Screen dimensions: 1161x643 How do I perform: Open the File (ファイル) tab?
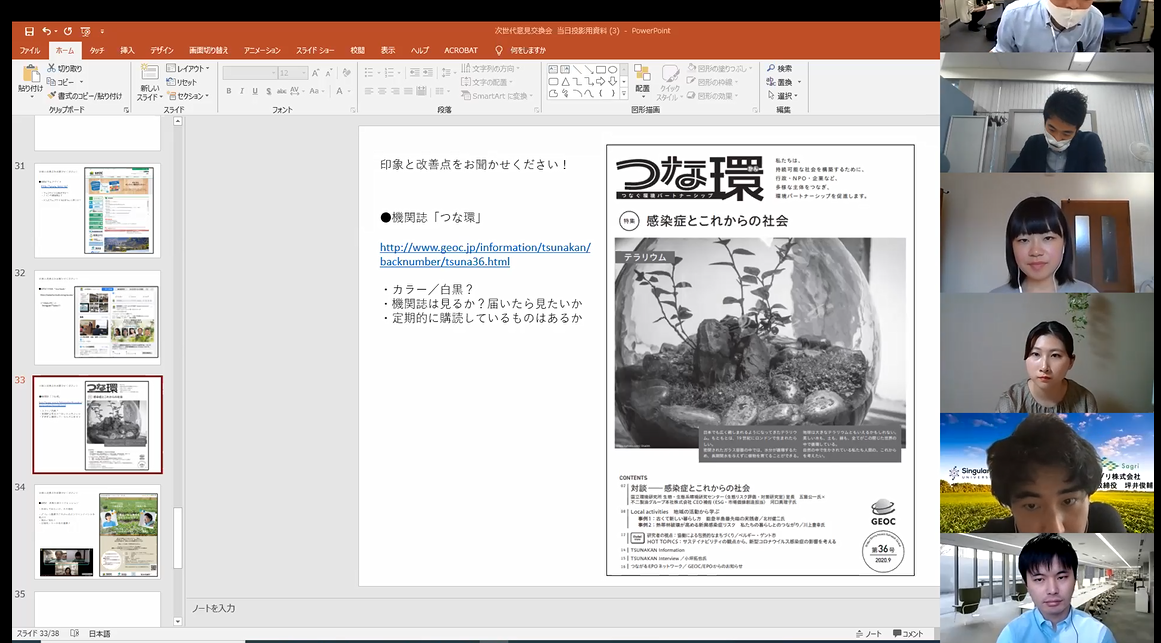30,50
